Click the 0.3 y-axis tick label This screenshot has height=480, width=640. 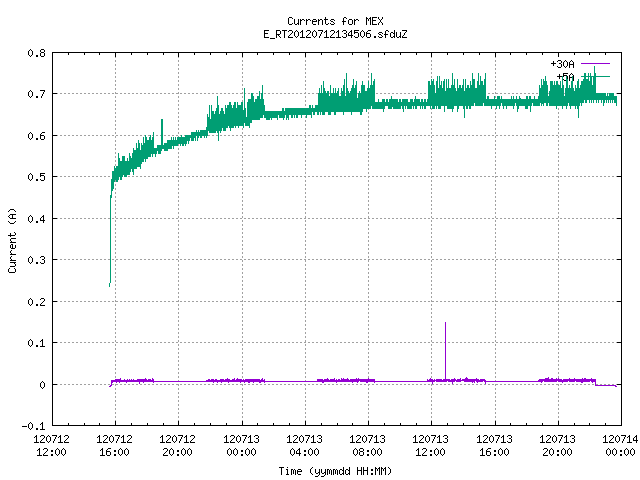(x=36, y=260)
